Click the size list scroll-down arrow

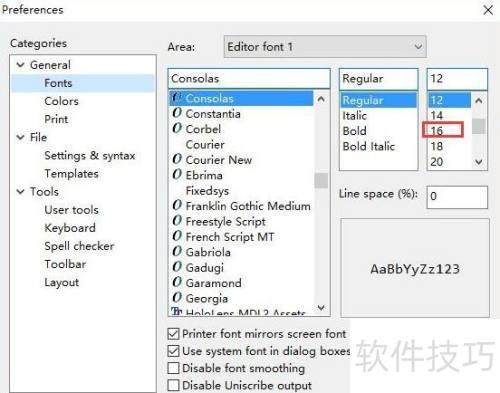(479, 162)
